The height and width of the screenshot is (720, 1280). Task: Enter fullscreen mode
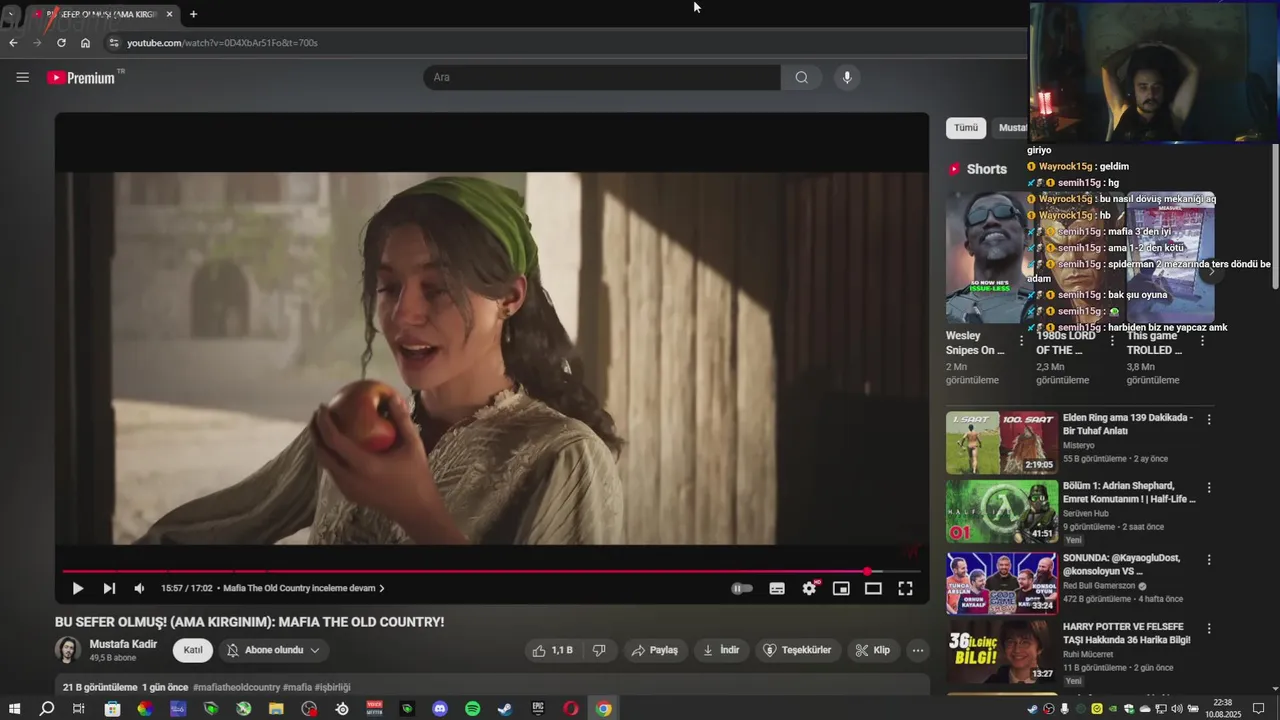coord(905,588)
